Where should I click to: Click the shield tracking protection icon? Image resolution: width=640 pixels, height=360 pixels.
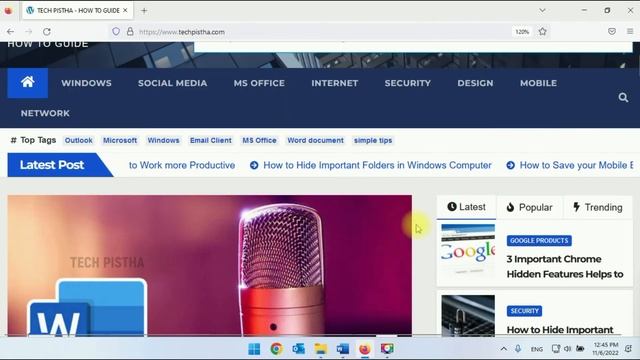click(116, 31)
